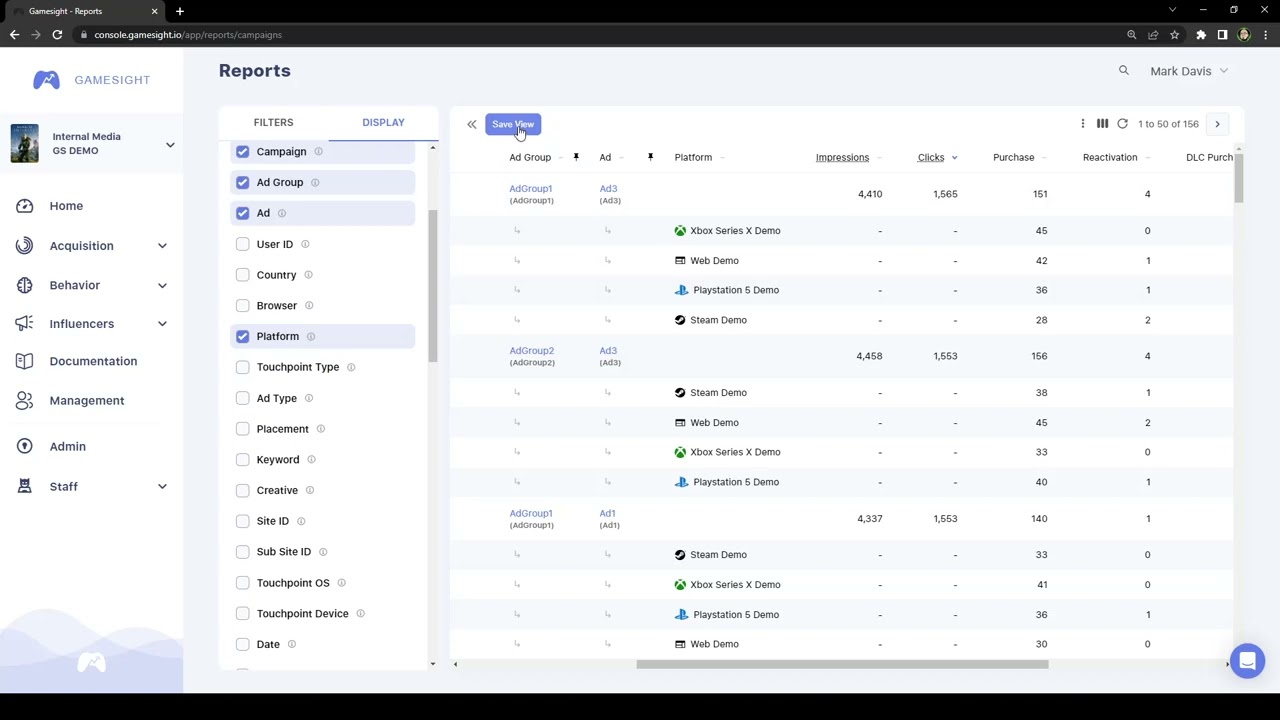Click the display options list scrollbar
1280x720 pixels.
(x=433, y=287)
